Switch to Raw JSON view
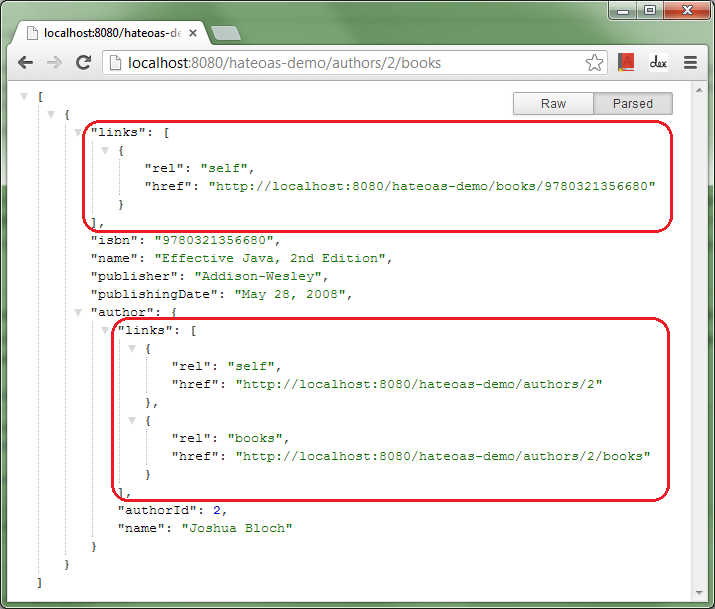Screen dimensions: 715x609 (x=553, y=103)
